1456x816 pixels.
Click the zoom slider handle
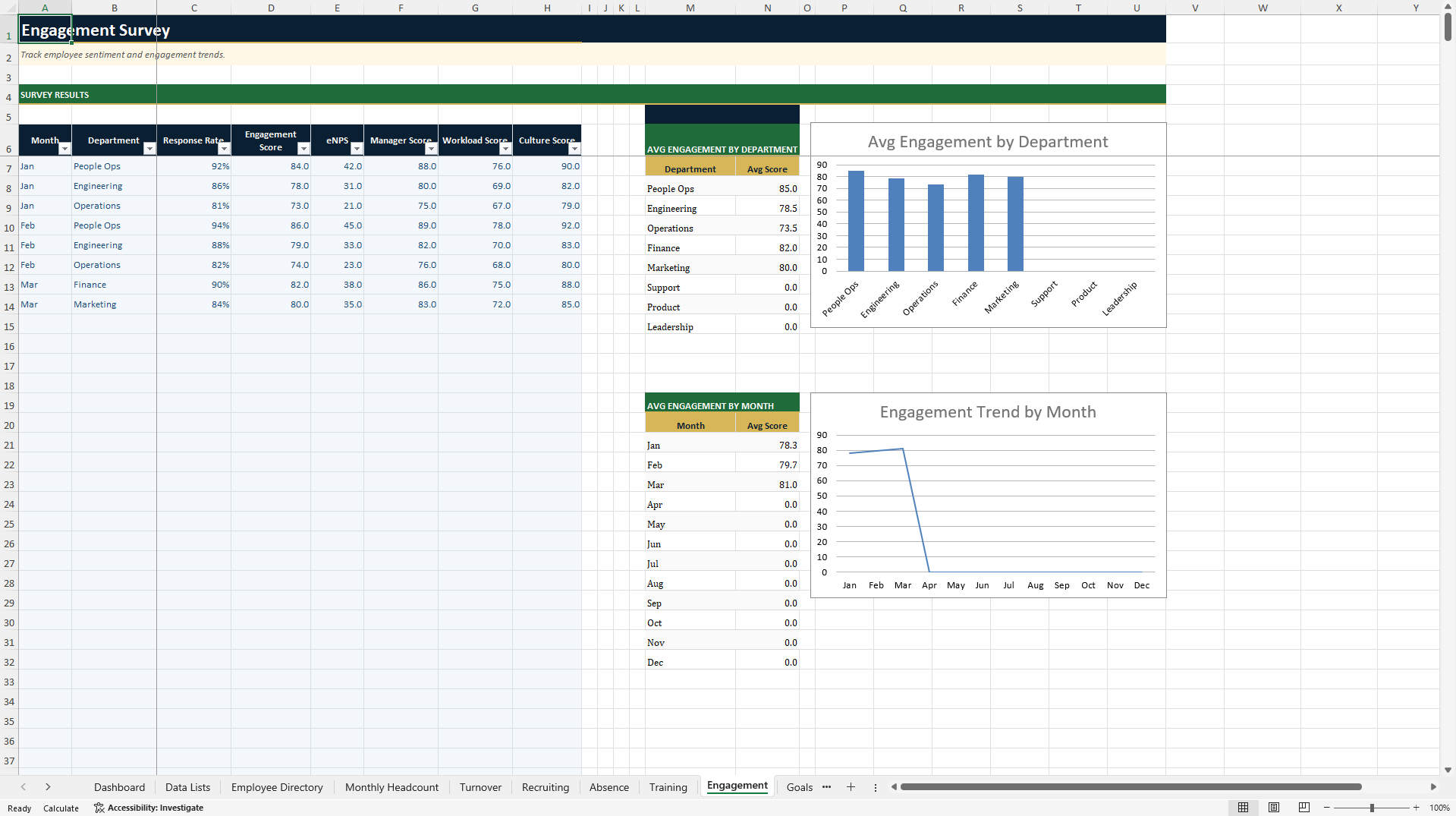tap(1372, 808)
